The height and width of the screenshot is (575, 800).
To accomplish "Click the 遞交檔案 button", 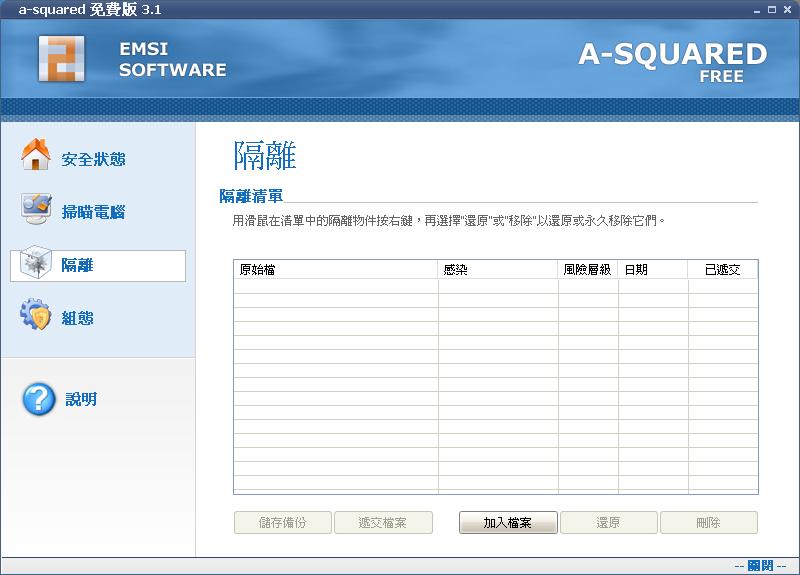I will point(383,522).
